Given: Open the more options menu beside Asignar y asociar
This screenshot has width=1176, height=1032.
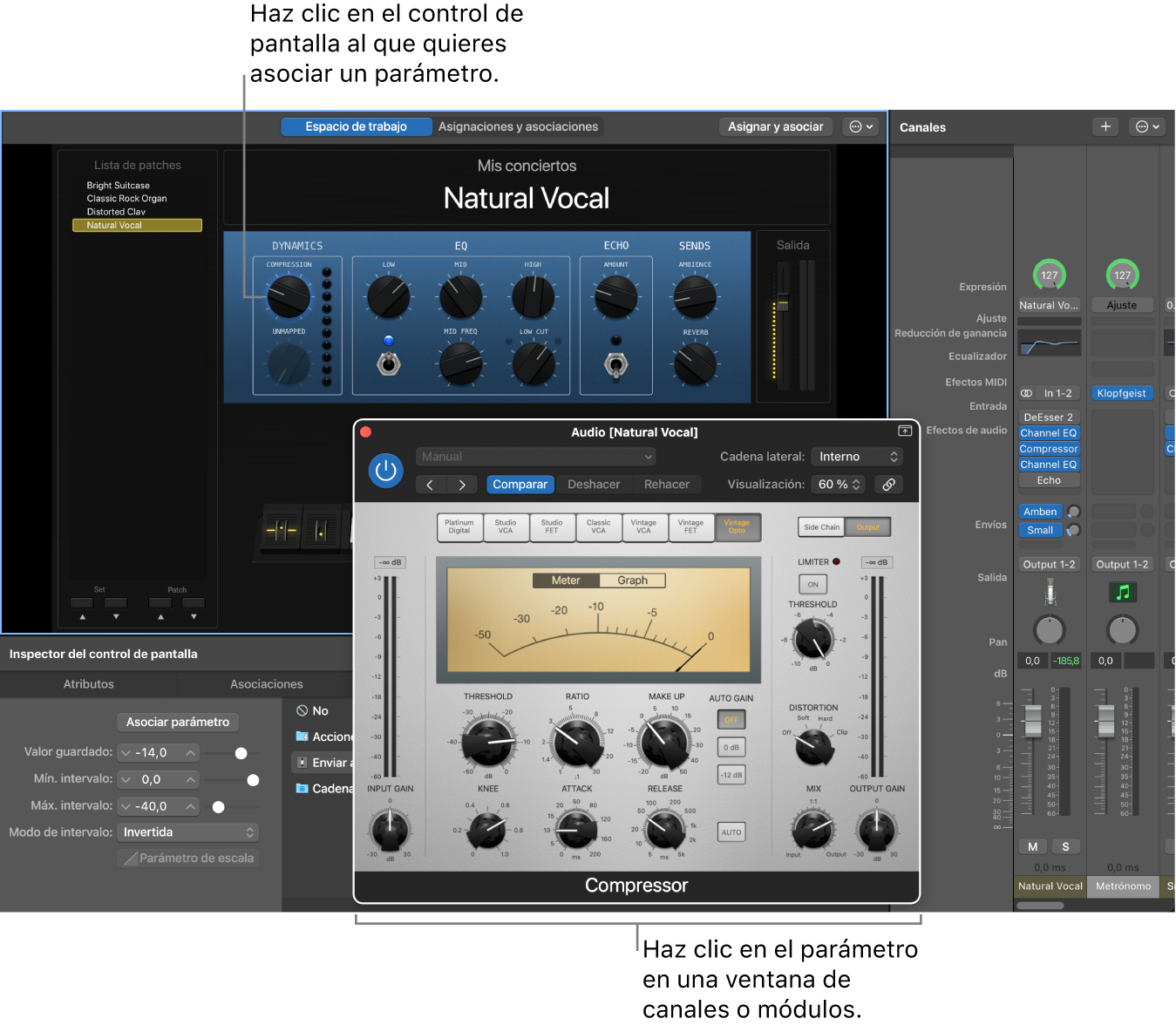Looking at the screenshot, I should pyautogui.click(x=860, y=127).
